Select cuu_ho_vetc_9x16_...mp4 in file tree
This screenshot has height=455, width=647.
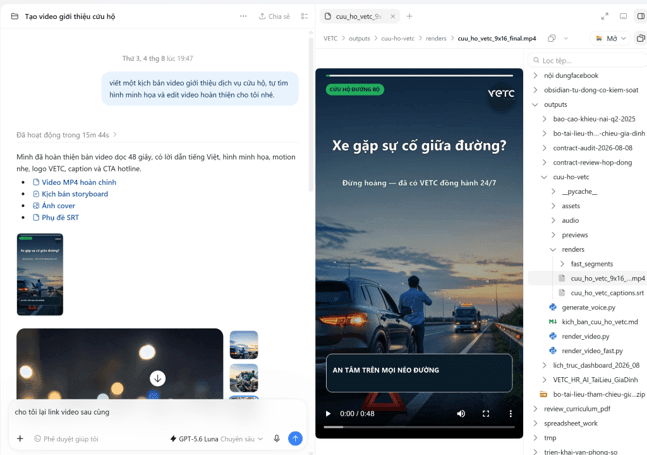coord(588,278)
